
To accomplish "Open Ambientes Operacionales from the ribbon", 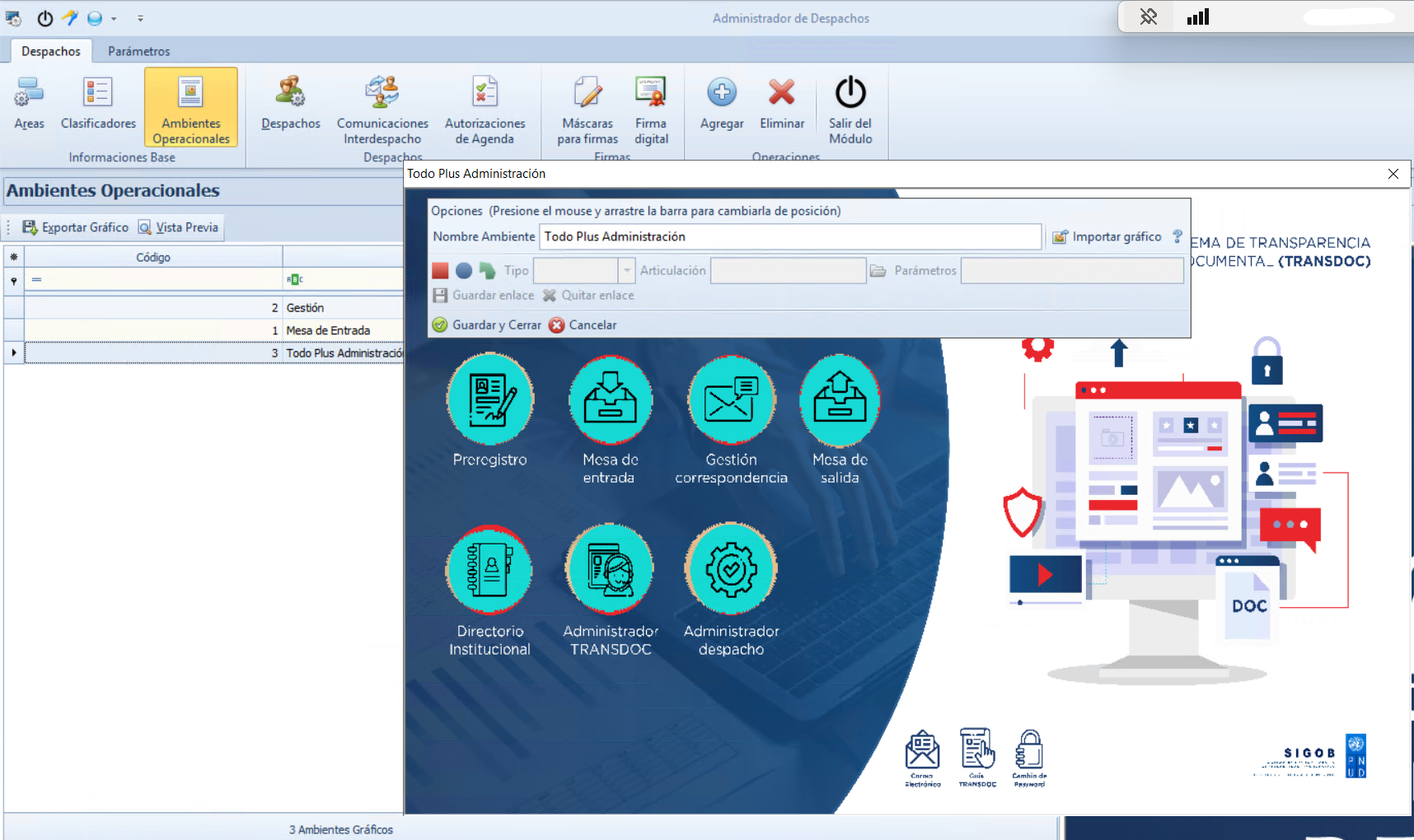I will [190, 107].
